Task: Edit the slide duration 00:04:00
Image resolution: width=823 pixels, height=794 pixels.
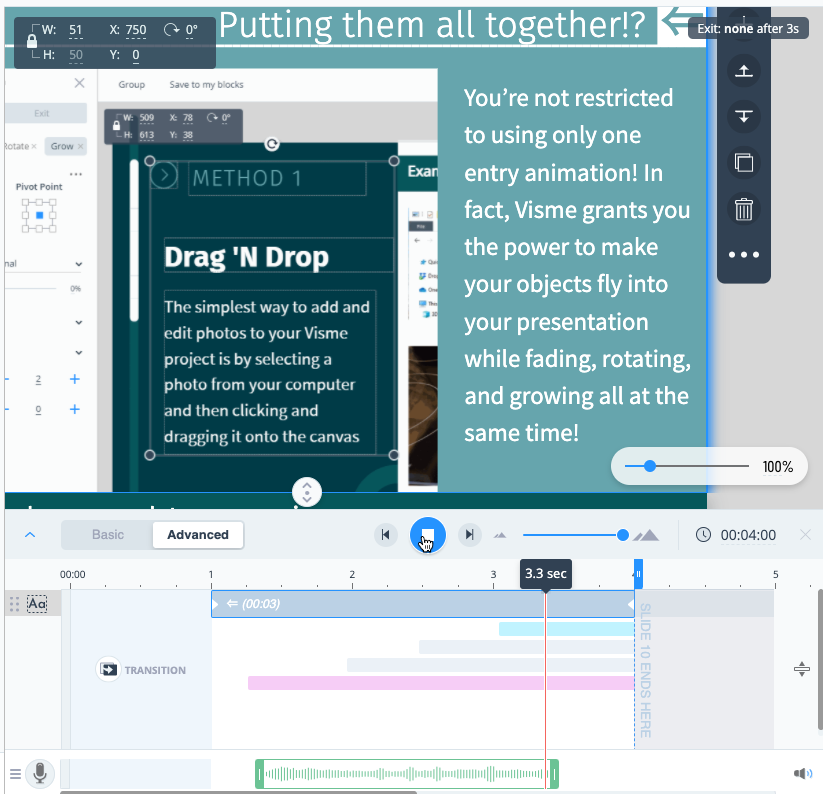Action: coord(748,535)
